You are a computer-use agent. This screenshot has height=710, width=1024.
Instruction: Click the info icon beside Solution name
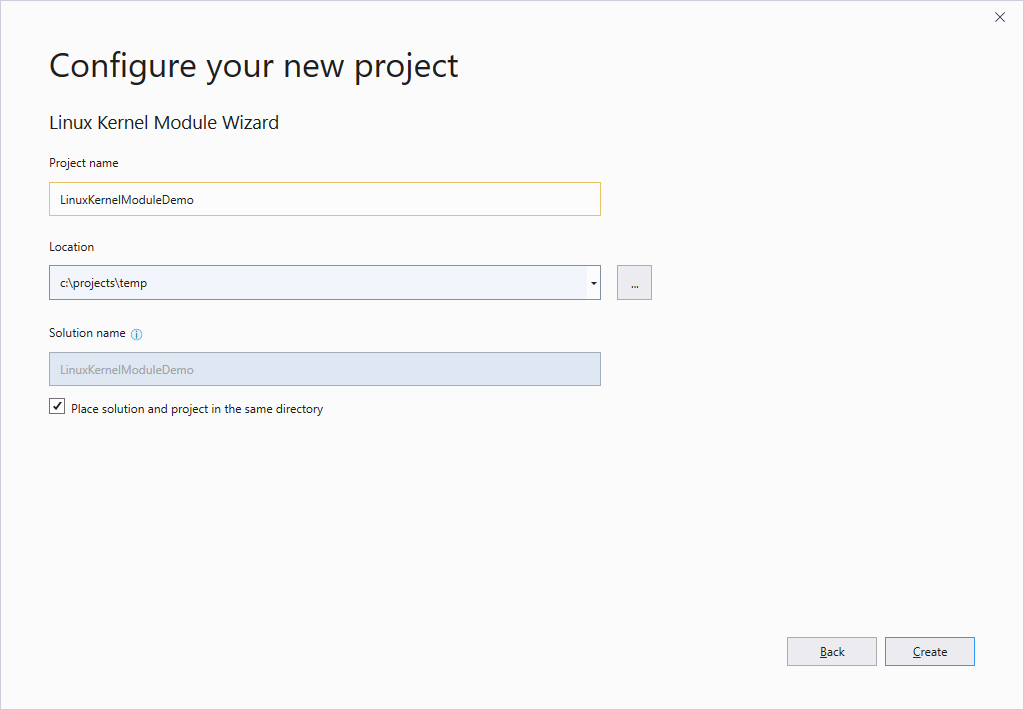point(137,334)
